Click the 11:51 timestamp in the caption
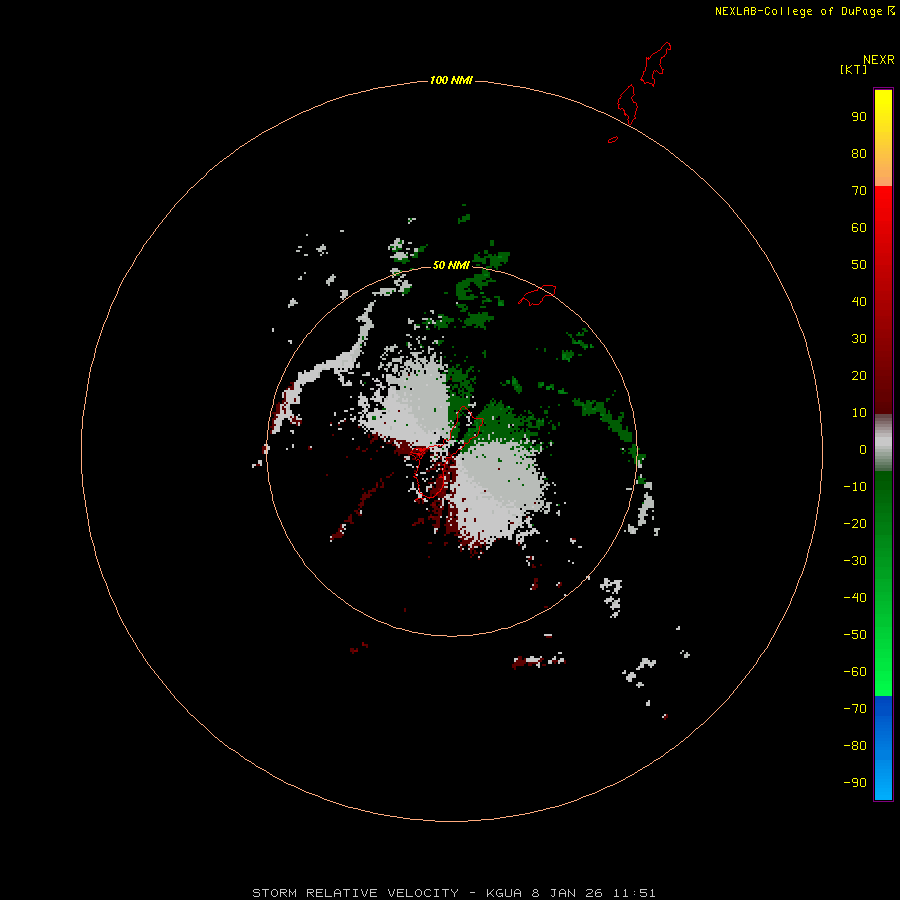 pyautogui.click(x=634, y=893)
